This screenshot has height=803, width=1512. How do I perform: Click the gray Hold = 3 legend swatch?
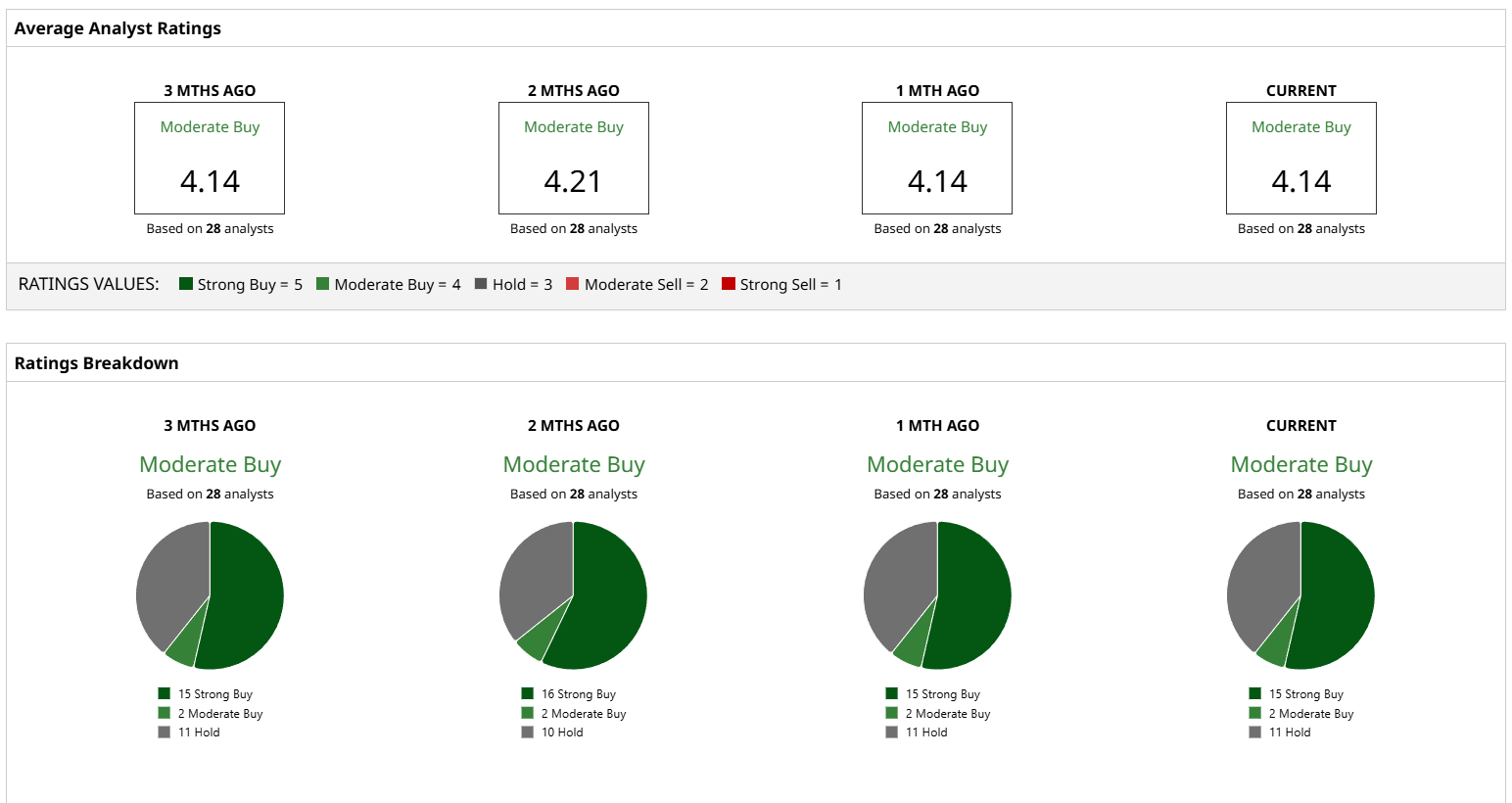[481, 284]
